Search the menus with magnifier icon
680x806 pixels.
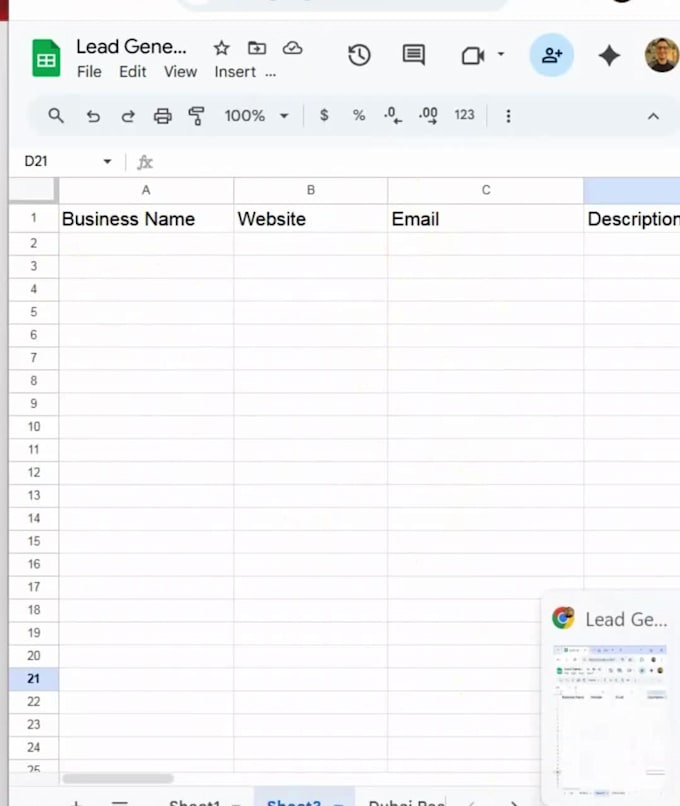56,116
